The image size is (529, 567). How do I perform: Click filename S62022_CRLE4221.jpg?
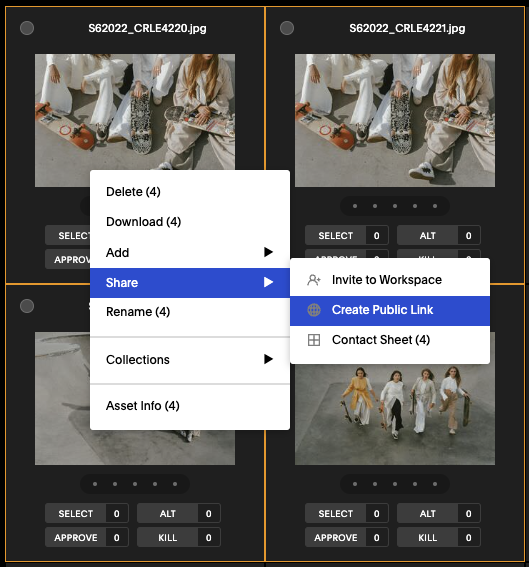[x=407, y=28]
